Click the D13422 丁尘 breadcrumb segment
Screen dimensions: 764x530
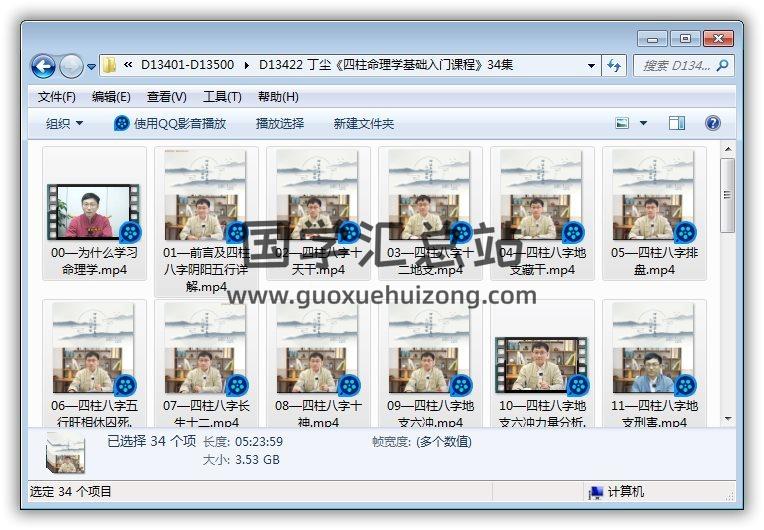click(385, 65)
